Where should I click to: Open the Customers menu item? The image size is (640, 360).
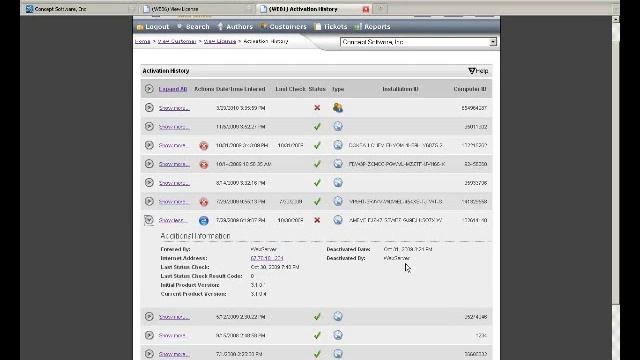tap(283, 27)
